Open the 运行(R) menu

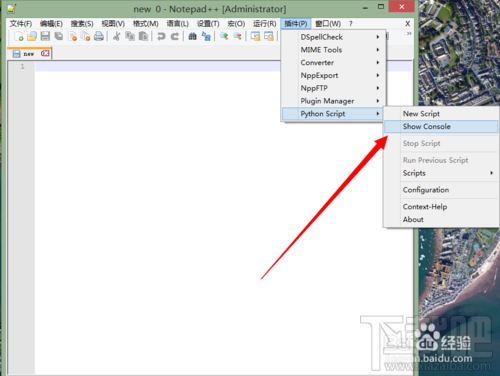264,24
